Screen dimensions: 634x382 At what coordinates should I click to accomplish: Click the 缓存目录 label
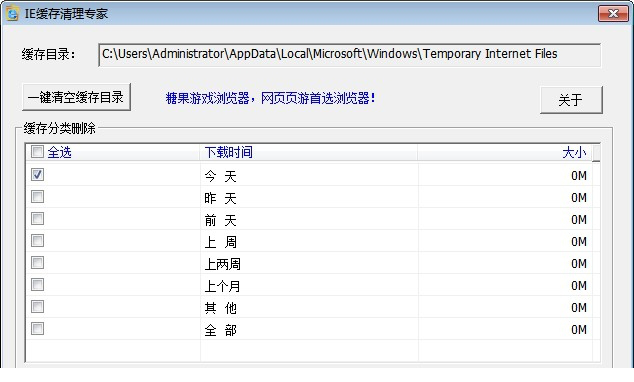(49, 54)
